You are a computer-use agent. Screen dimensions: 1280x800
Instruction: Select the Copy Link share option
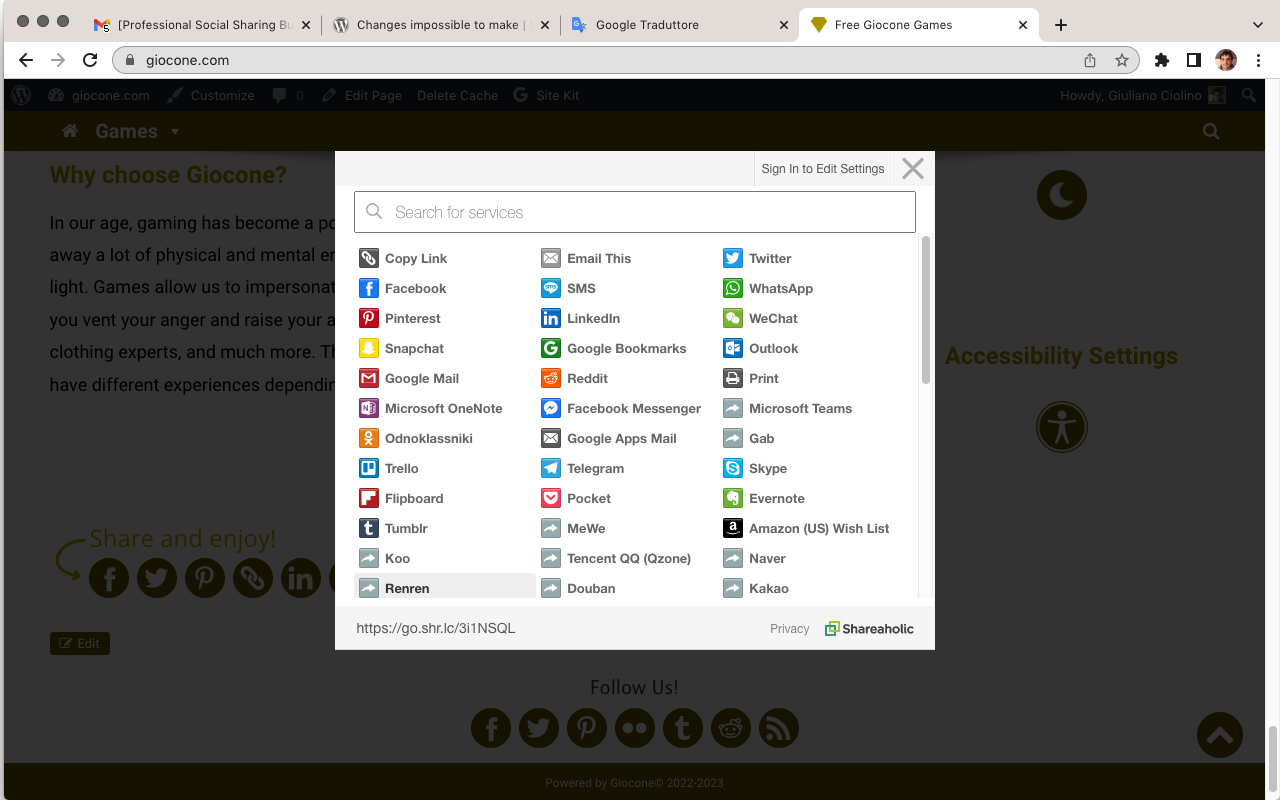tap(403, 258)
